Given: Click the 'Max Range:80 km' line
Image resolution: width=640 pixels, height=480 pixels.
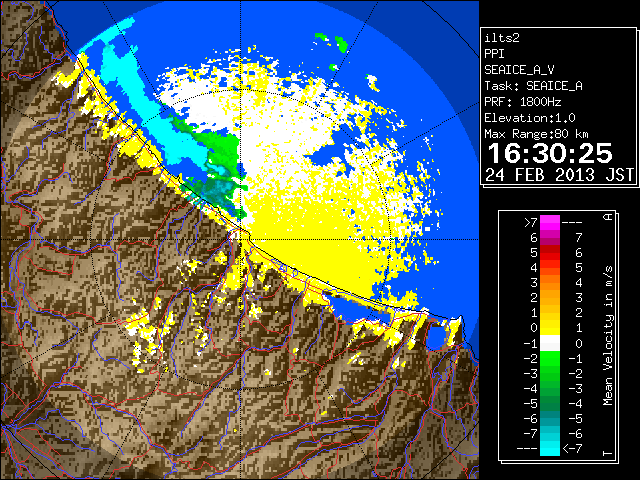Looking at the screenshot, I should pyautogui.click(x=537, y=134).
